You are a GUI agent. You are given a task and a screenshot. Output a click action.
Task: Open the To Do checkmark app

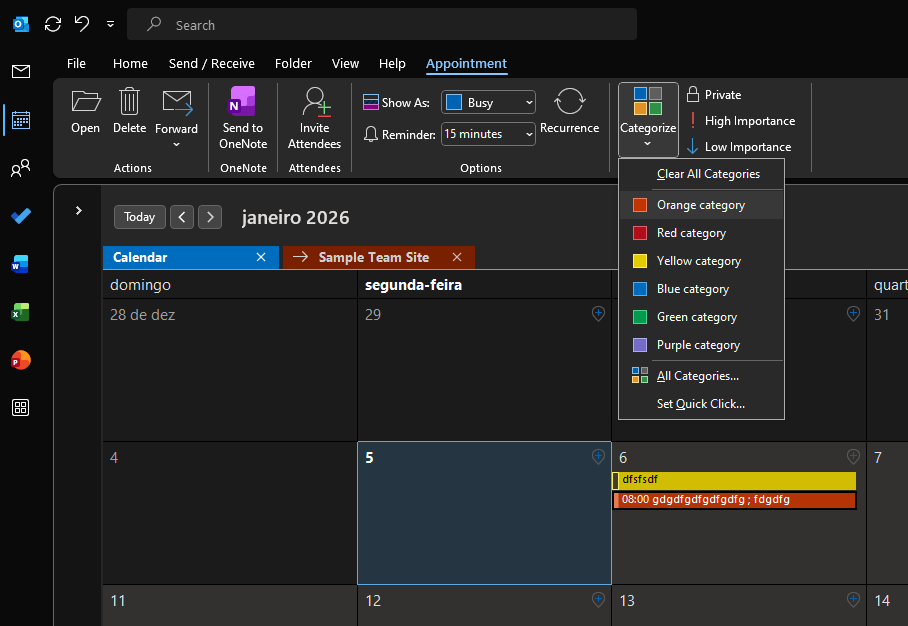[x=21, y=216]
